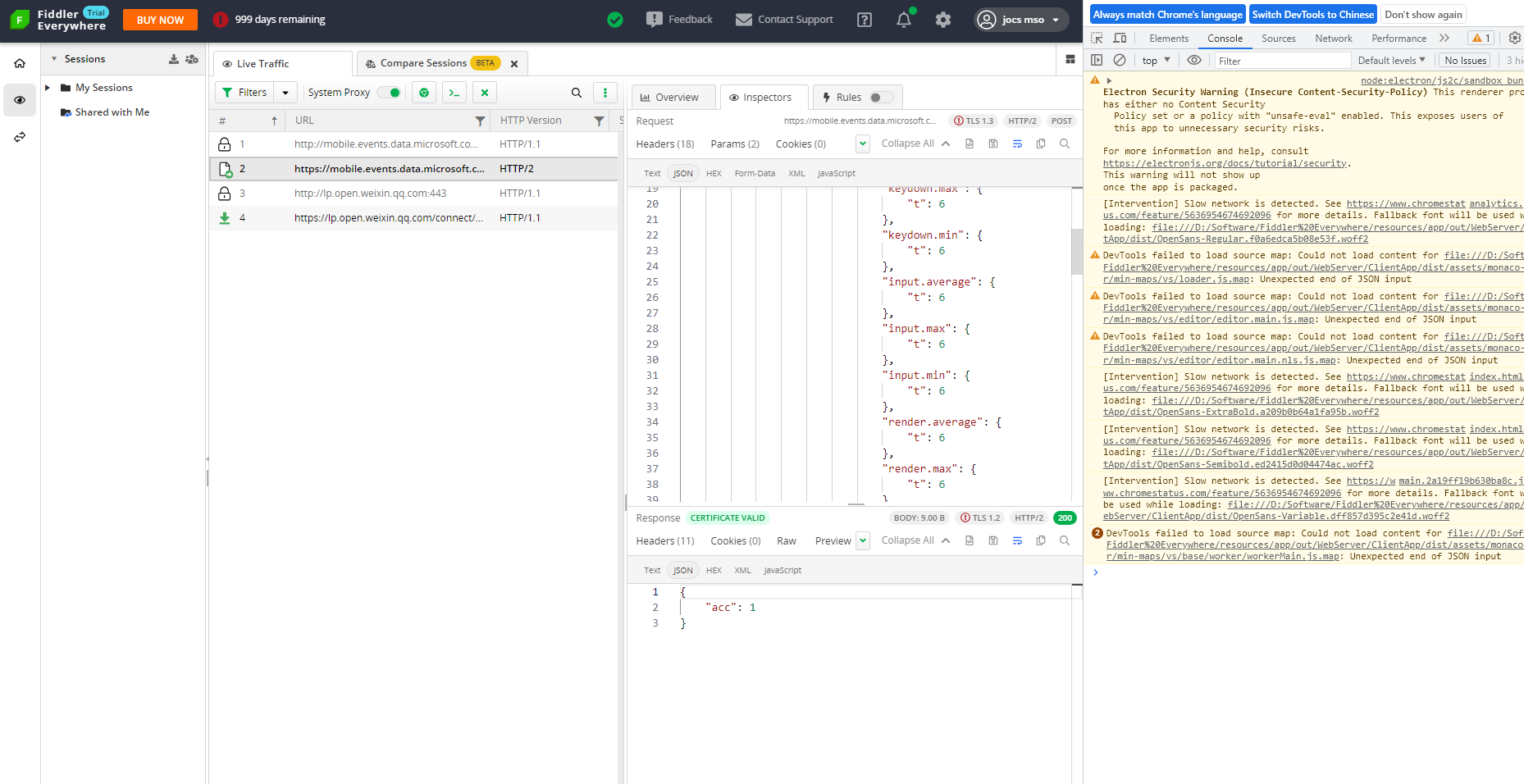This screenshot has width=1524, height=784.
Task: Select Form-Data view in the request body
Action: pos(755,173)
